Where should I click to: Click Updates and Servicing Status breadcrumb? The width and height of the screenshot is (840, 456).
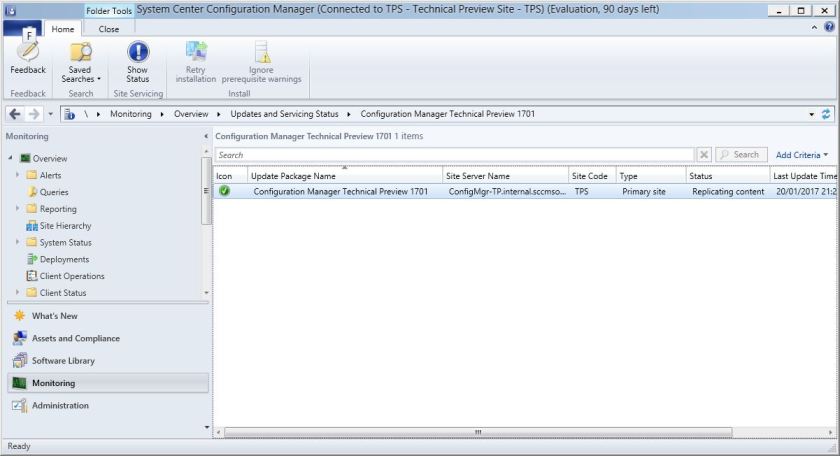coord(284,114)
